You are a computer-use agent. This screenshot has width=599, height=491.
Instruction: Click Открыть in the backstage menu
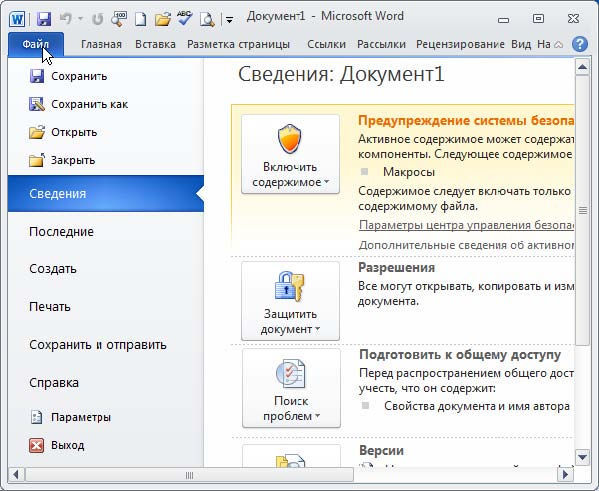(63, 132)
